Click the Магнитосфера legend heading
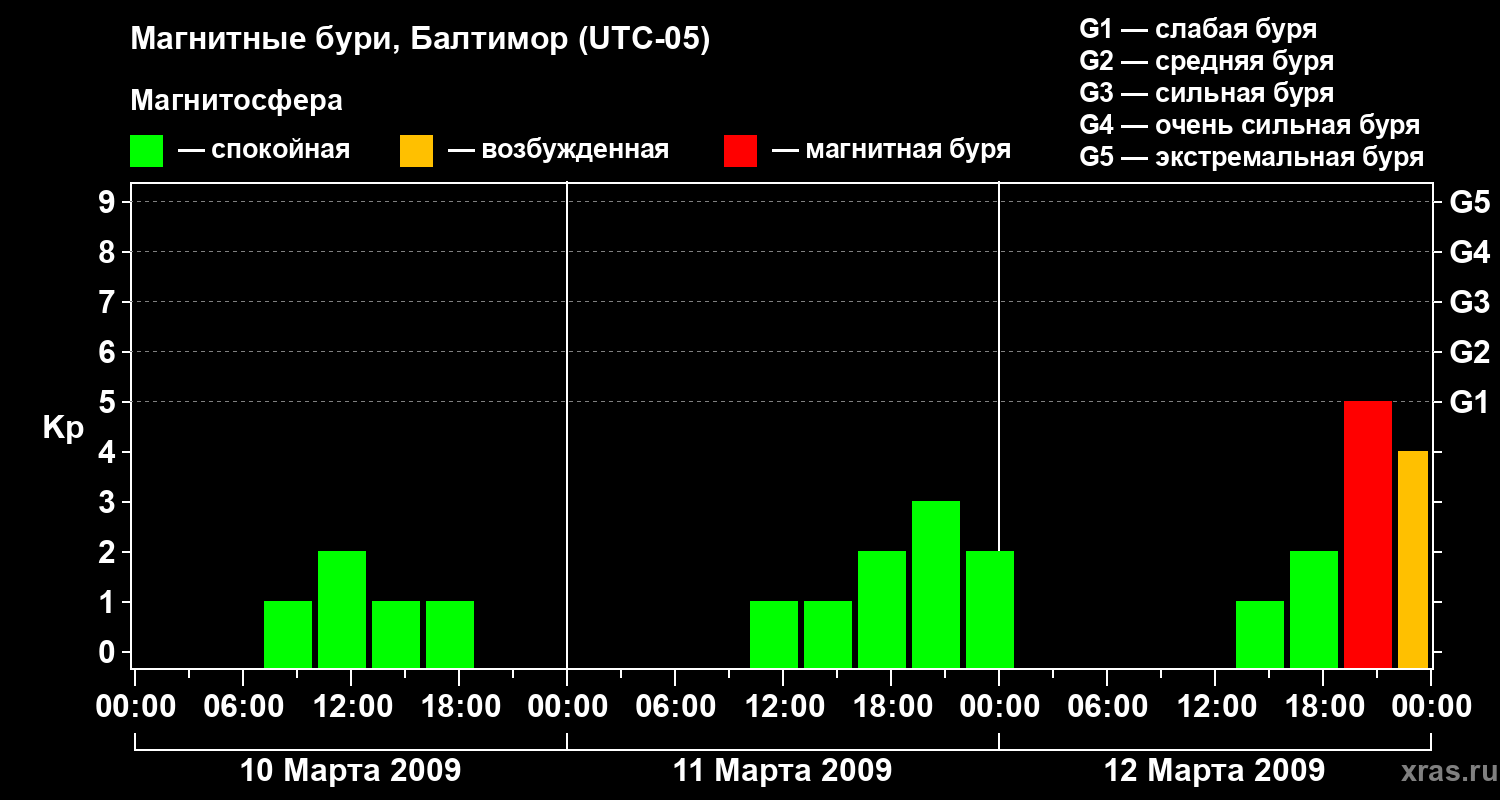This screenshot has width=1500, height=800. (236, 101)
